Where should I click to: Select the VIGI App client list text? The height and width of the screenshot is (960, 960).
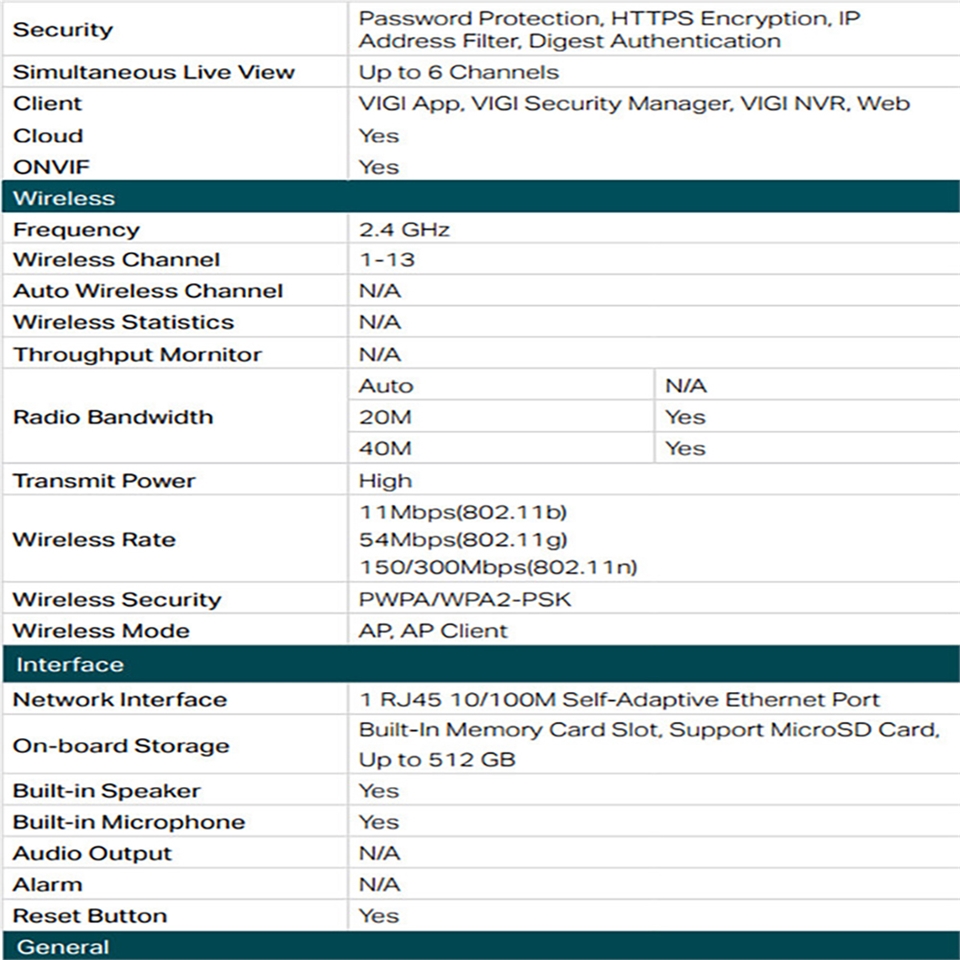coord(634,103)
